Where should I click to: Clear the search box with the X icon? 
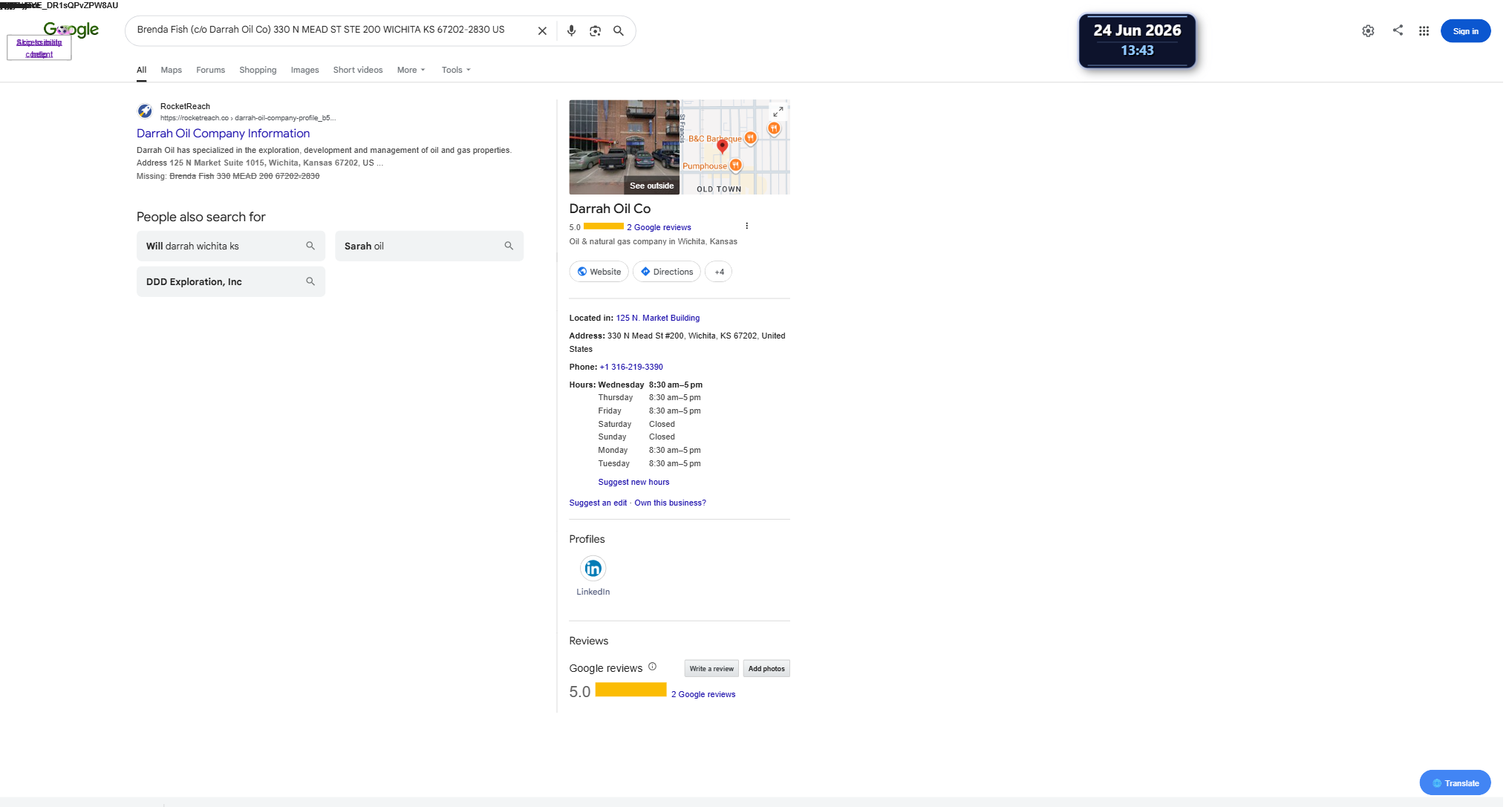(x=542, y=31)
